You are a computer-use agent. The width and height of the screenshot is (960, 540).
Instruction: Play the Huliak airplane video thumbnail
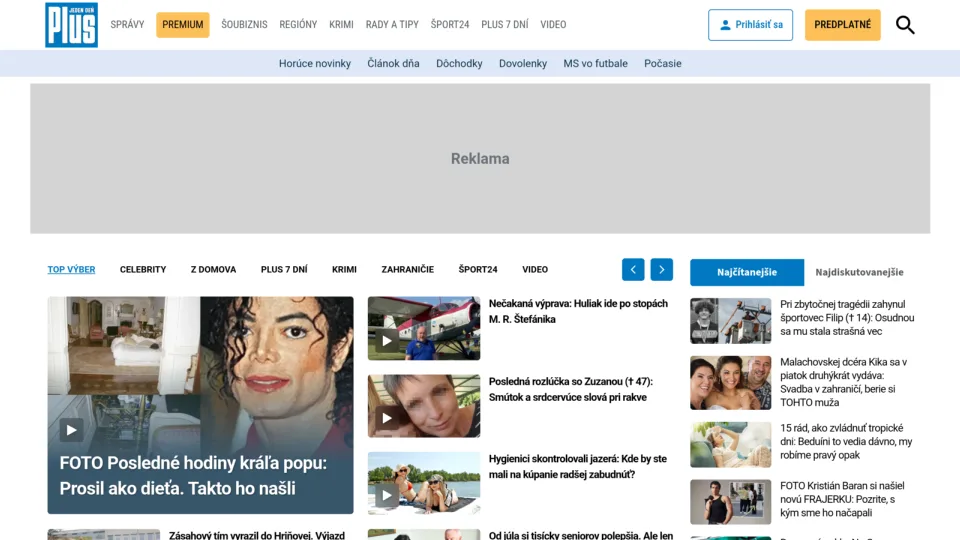(x=386, y=340)
